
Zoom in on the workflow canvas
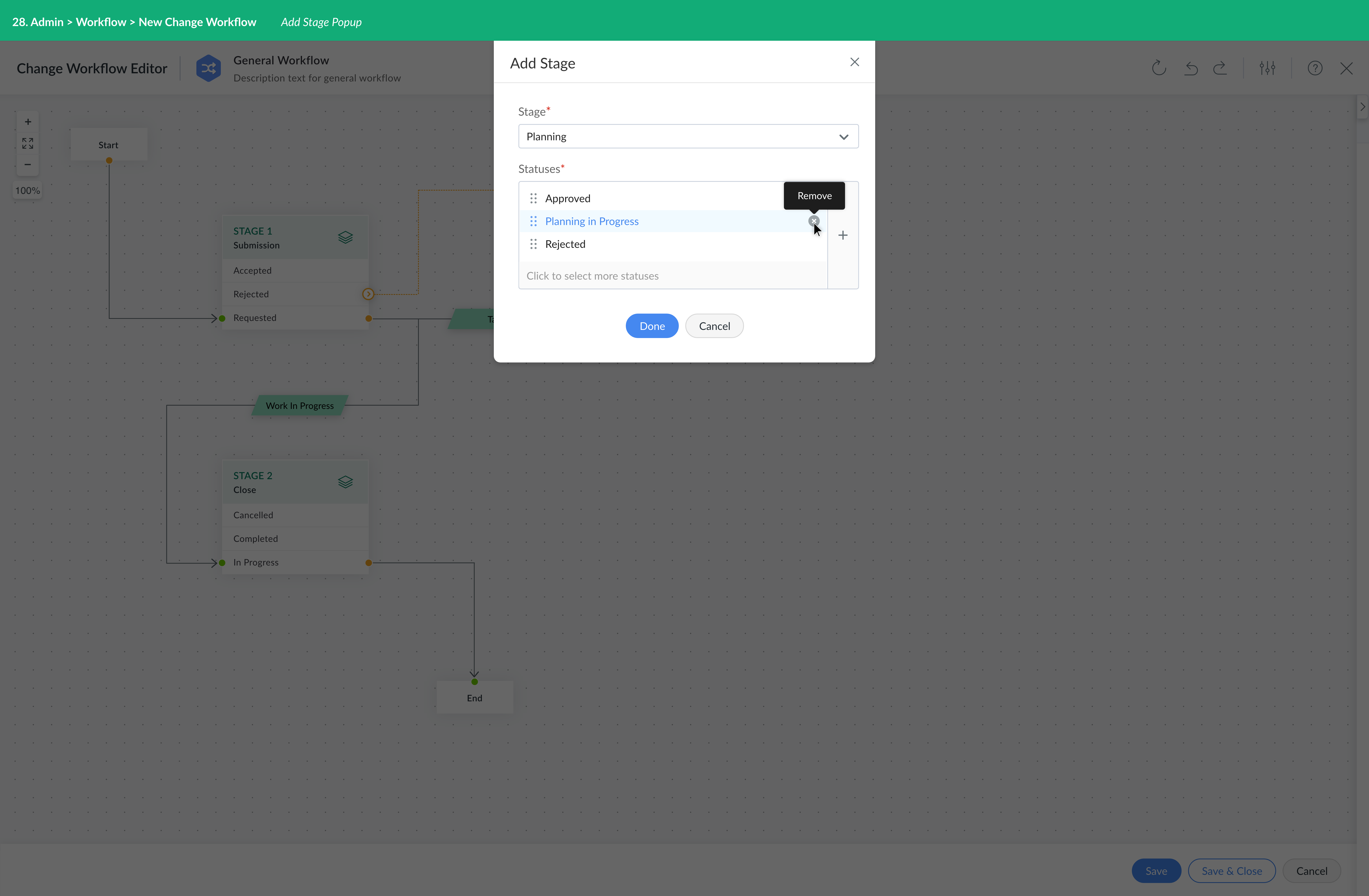click(x=28, y=122)
